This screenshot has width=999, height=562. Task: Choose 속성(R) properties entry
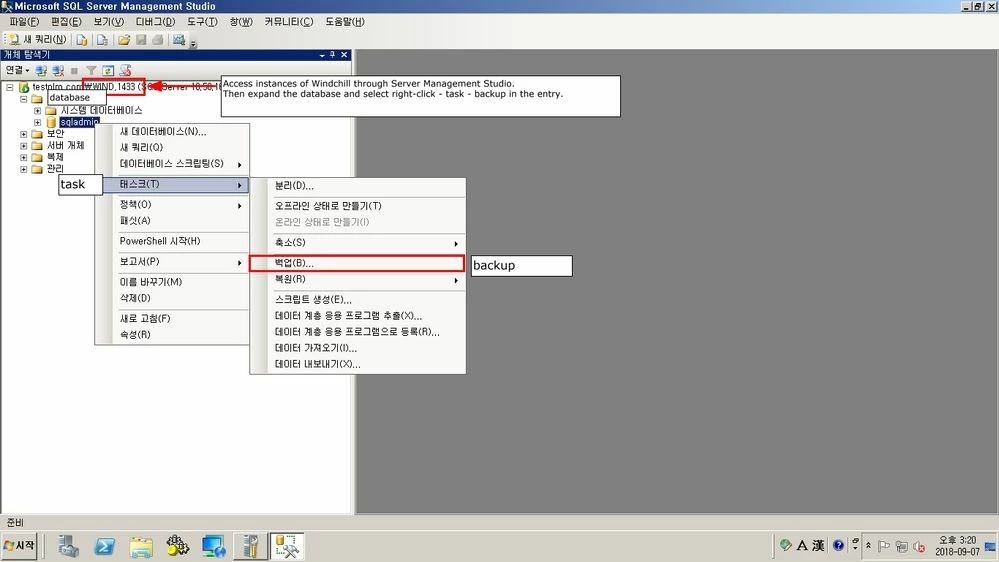coord(172,335)
